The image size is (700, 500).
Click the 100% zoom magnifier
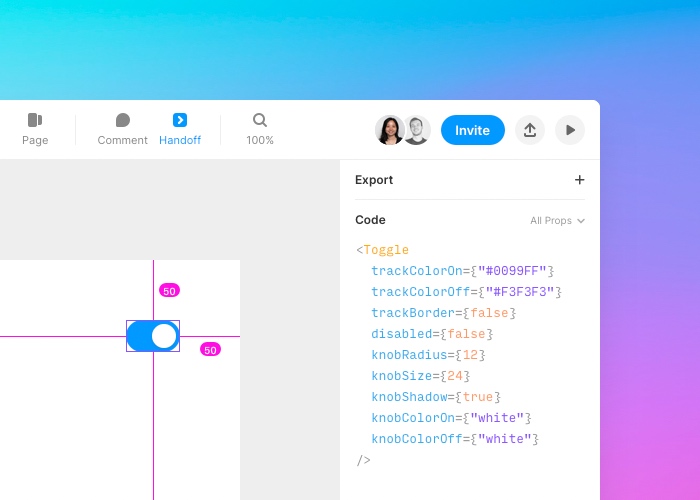coord(260,129)
